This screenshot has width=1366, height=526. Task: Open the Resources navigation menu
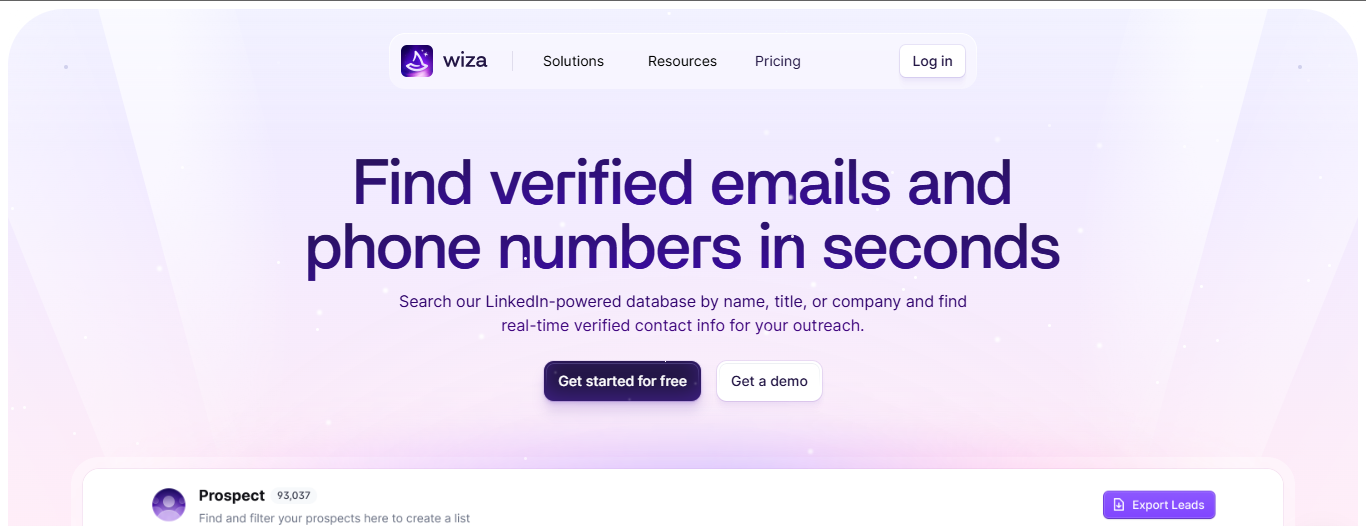[682, 61]
